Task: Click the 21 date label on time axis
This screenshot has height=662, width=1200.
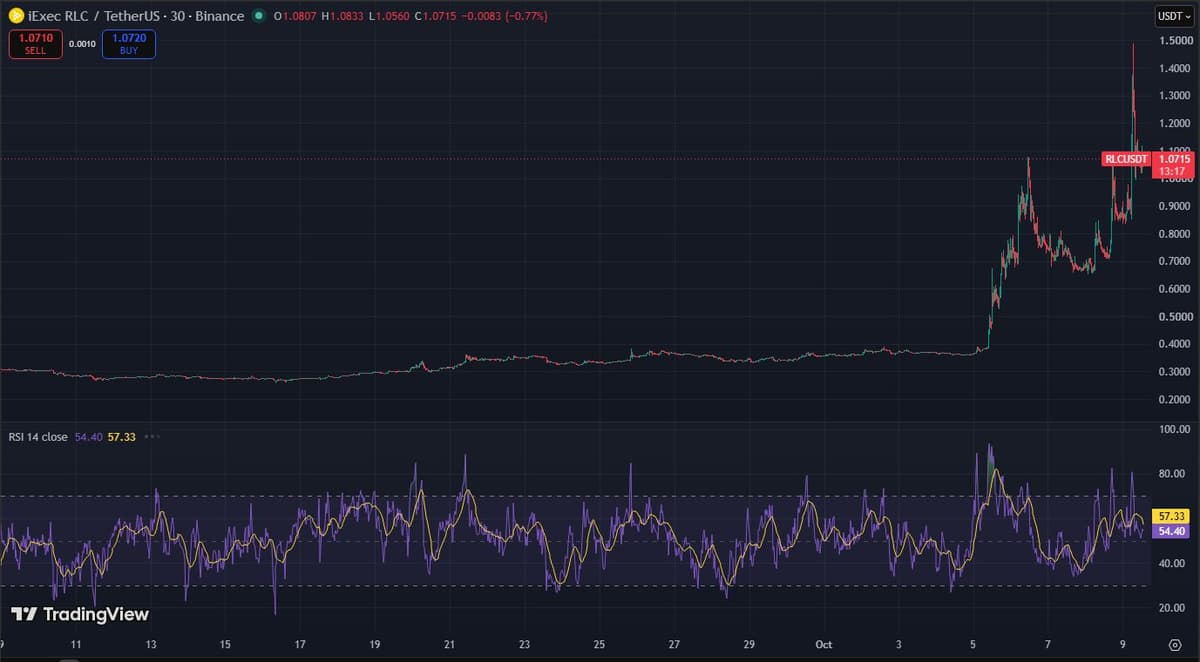Action: [x=450, y=644]
